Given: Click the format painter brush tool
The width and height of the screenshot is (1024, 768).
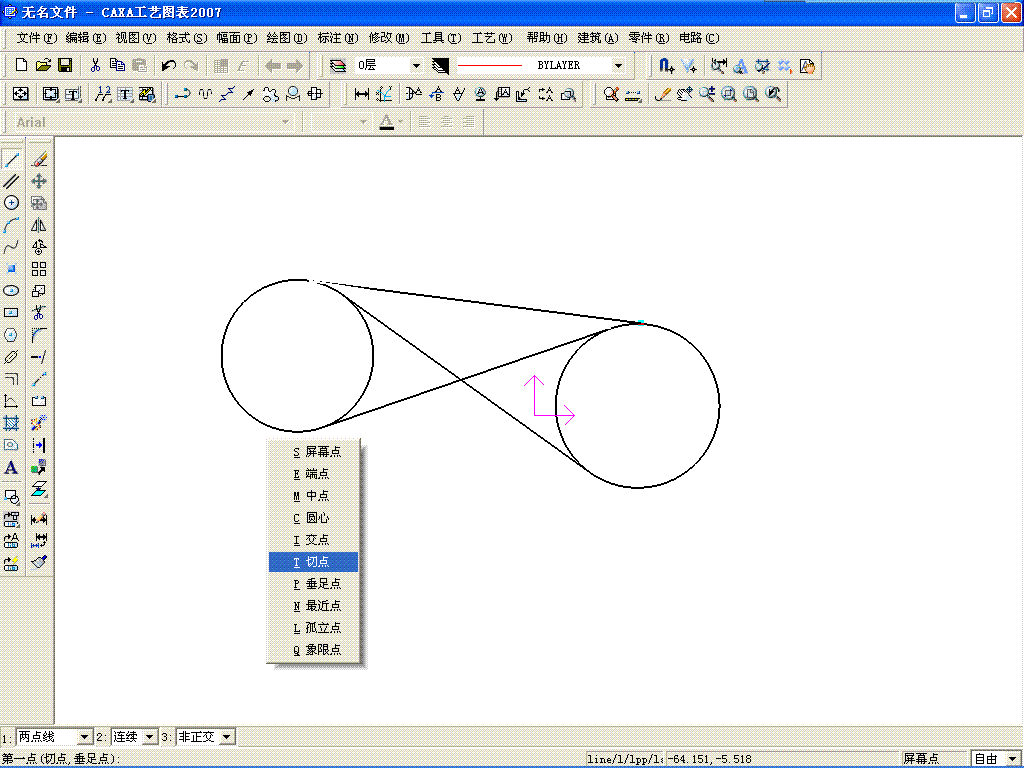Looking at the screenshot, I should click(x=39, y=562).
